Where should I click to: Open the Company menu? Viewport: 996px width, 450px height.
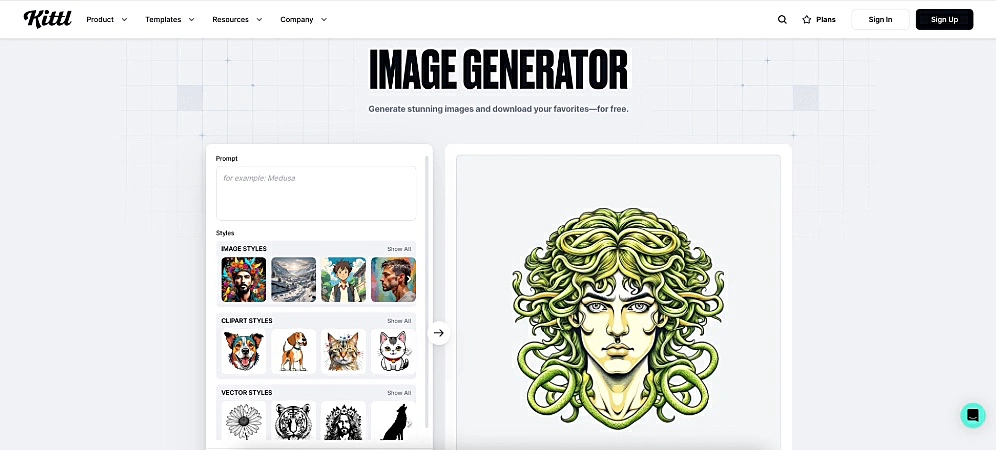click(304, 20)
